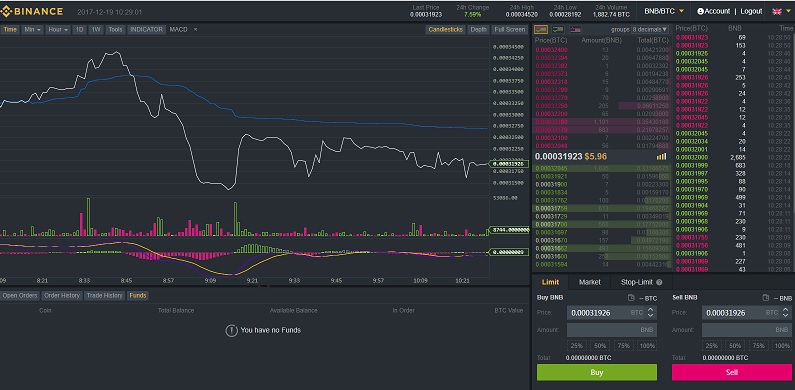Set buy amount to 50%

[600, 345]
